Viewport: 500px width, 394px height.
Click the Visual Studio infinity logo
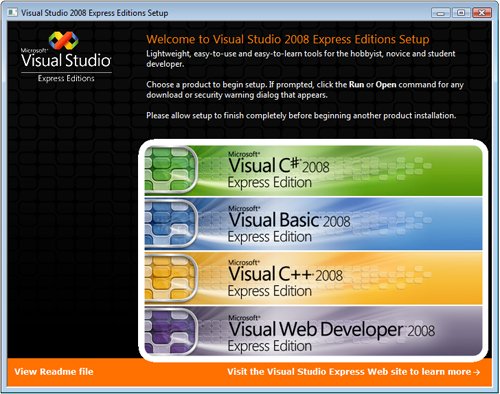pyautogui.click(x=63, y=40)
